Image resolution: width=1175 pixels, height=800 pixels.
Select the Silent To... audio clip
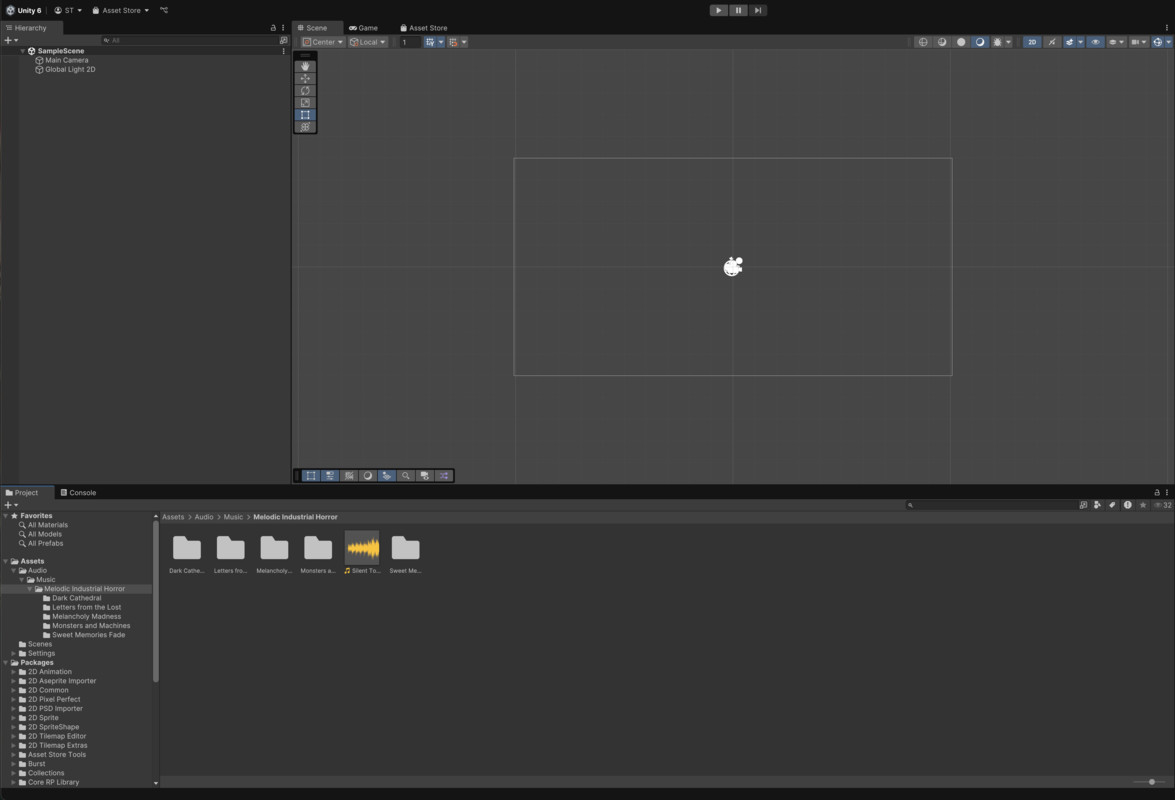click(x=362, y=553)
